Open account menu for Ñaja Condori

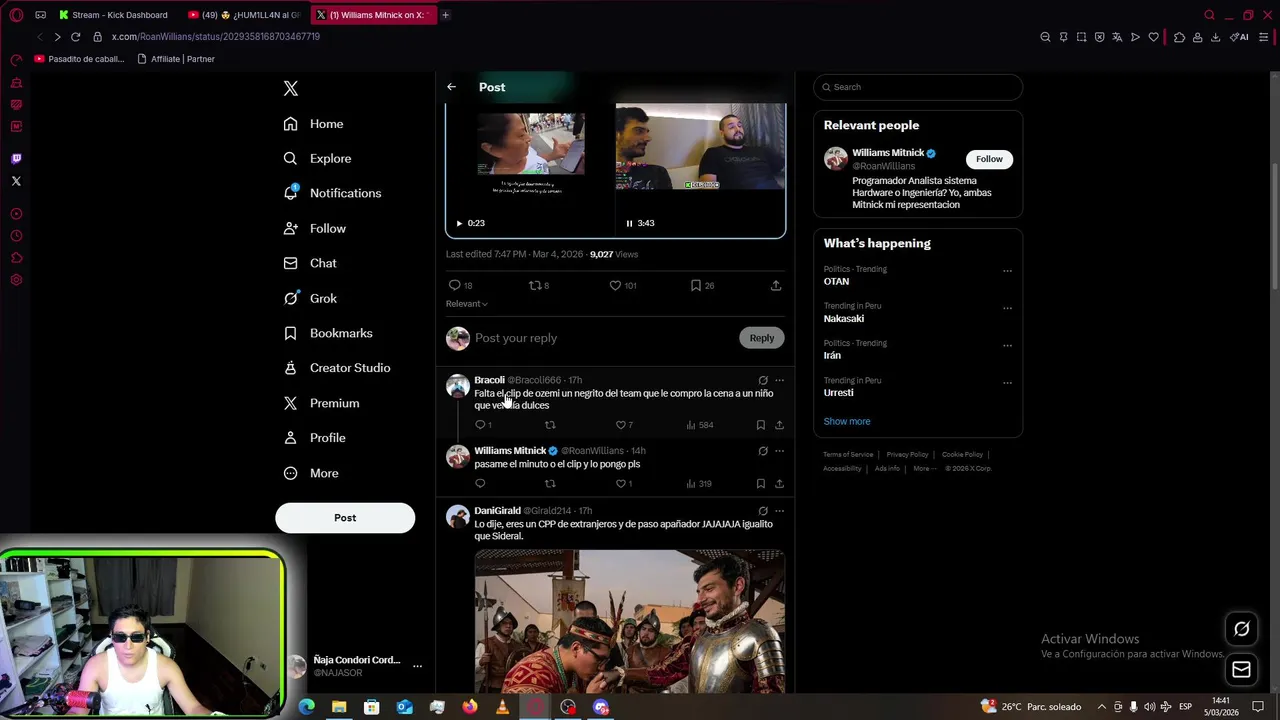tap(418, 666)
